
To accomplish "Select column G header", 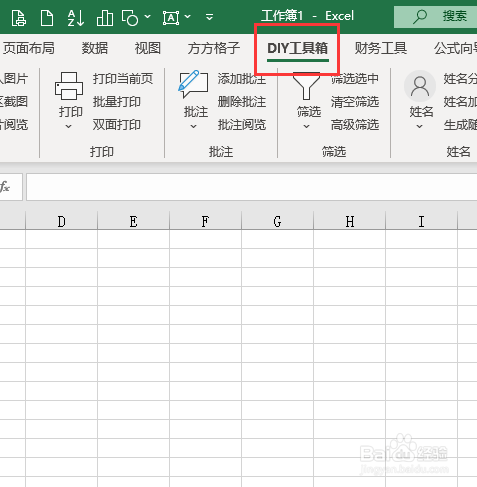I will (x=277, y=221).
